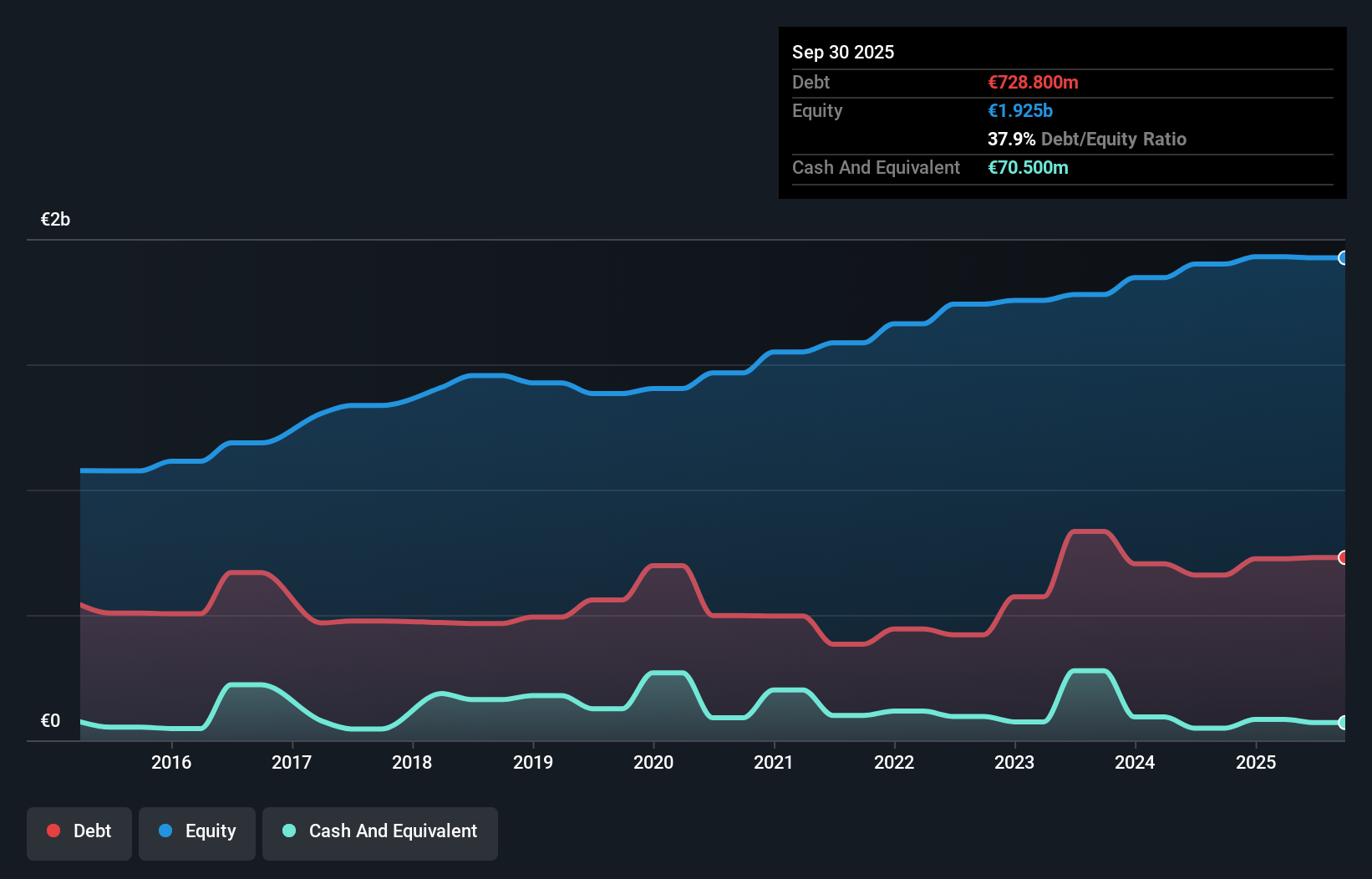1372x879 pixels.
Task: Toggle the Debt legend button
Action: (79, 833)
